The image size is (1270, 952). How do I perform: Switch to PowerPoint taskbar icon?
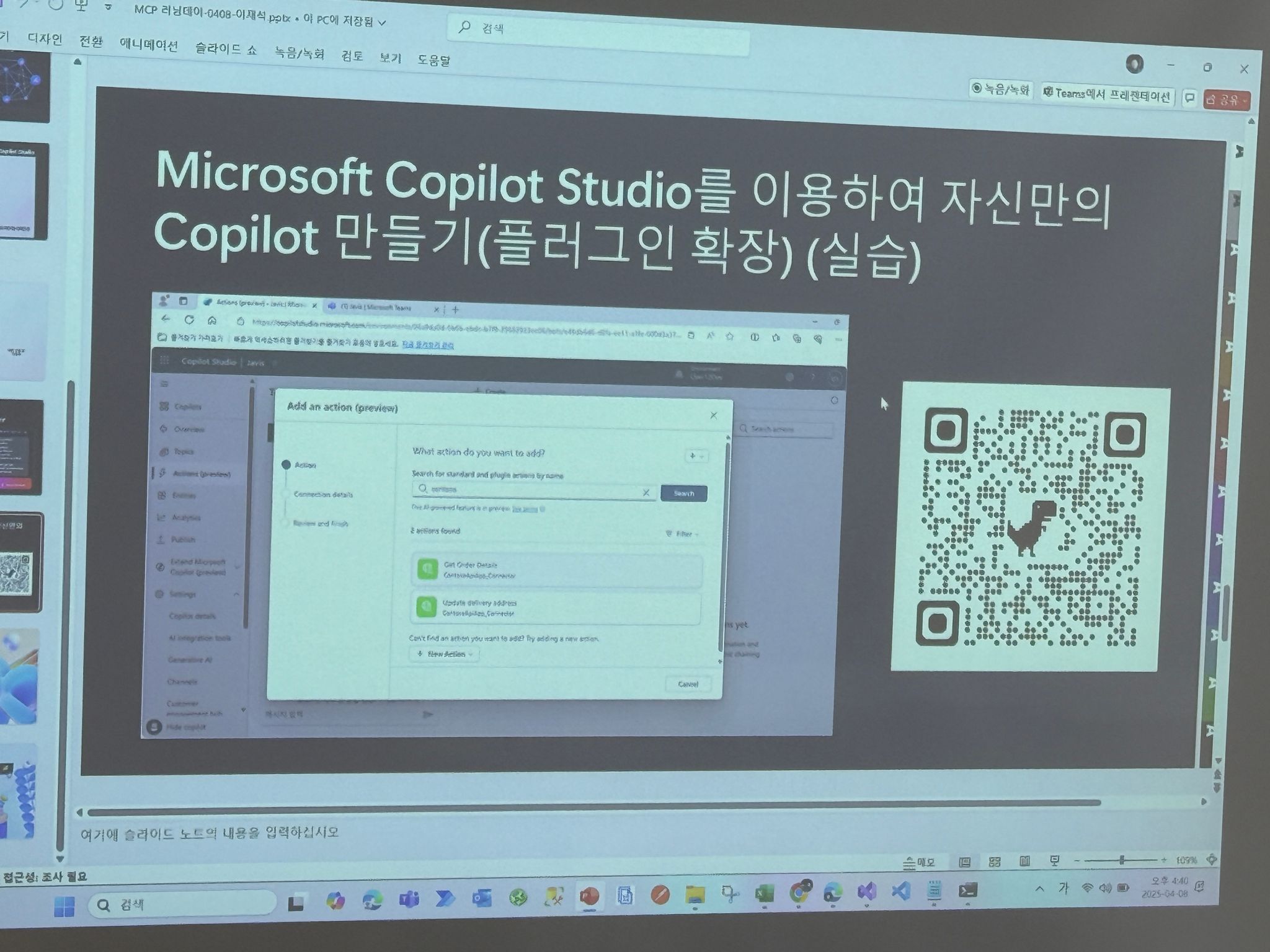588,896
